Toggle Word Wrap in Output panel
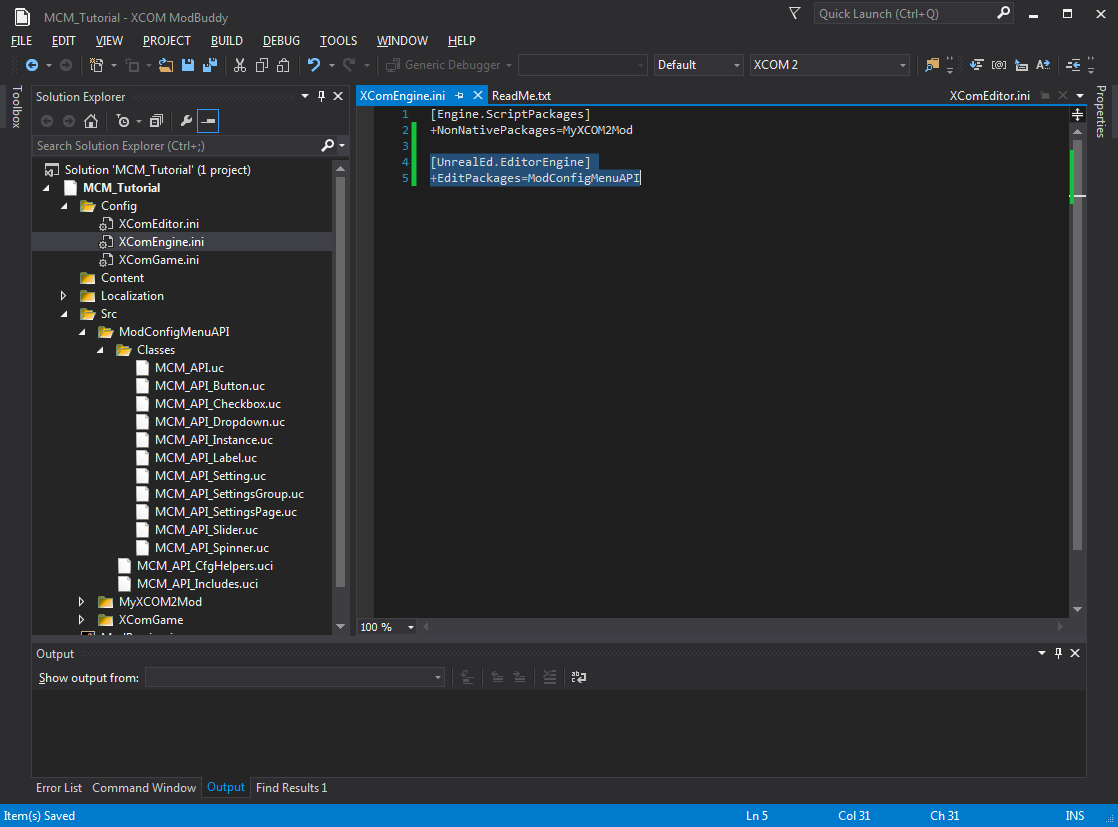This screenshot has width=1118, height=827. (579, 677)
